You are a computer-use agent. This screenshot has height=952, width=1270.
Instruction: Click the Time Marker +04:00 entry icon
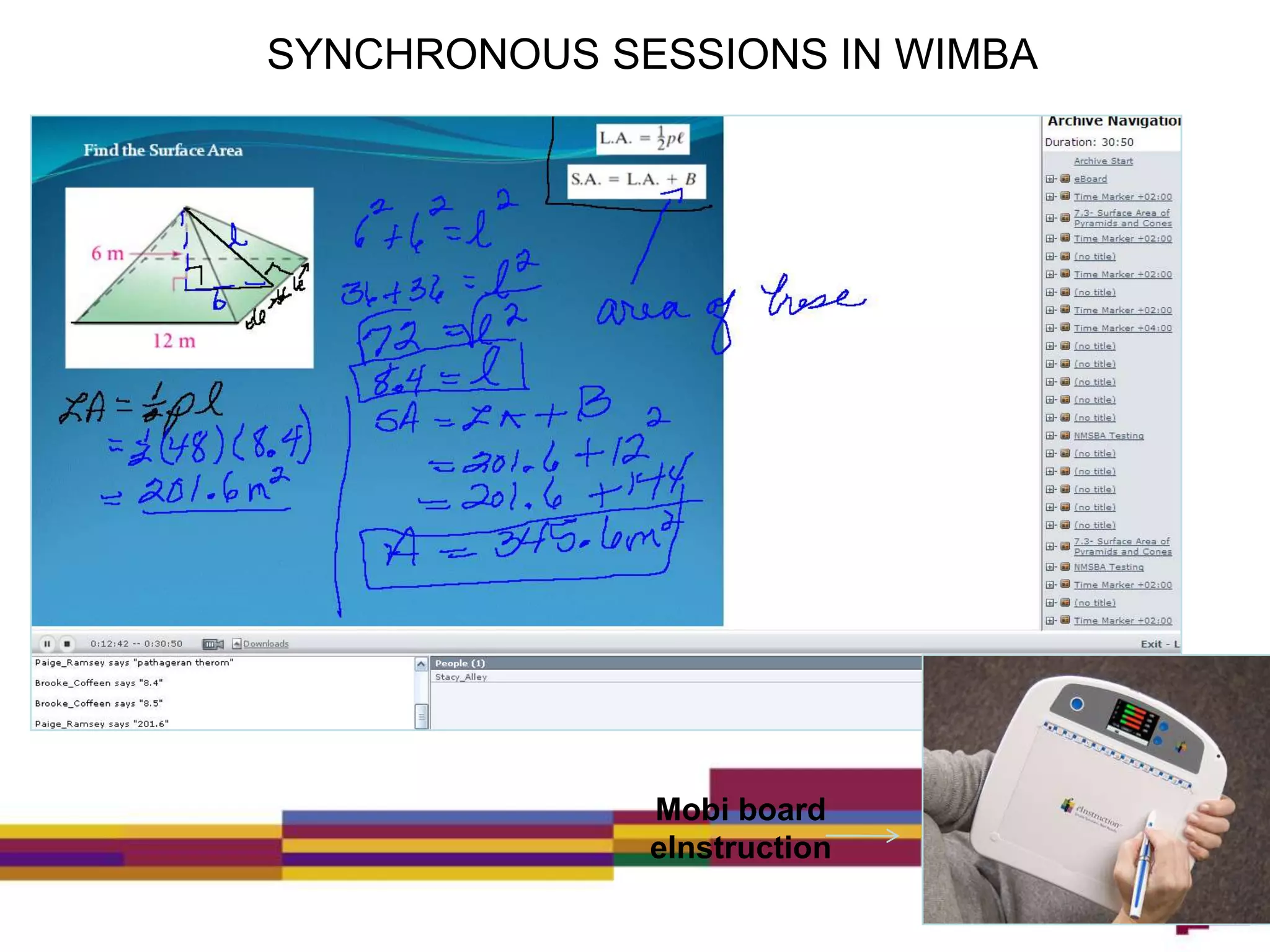[x=1065, y=328]
